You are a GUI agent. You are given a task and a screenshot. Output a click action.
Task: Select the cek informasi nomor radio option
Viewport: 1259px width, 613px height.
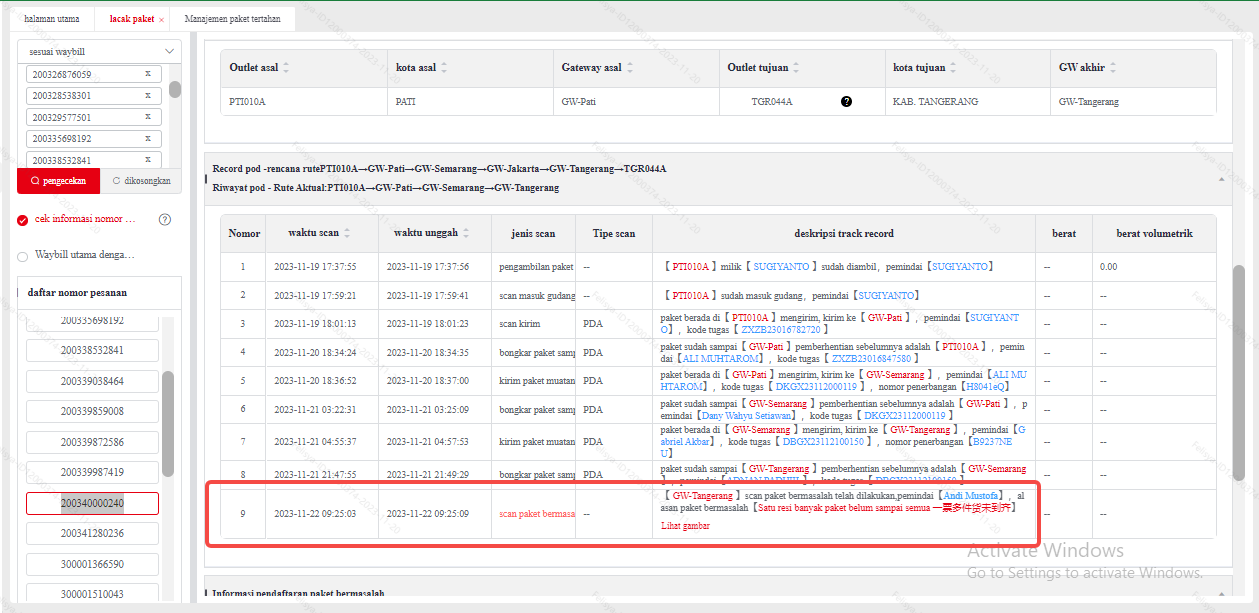tap(23, 220)
